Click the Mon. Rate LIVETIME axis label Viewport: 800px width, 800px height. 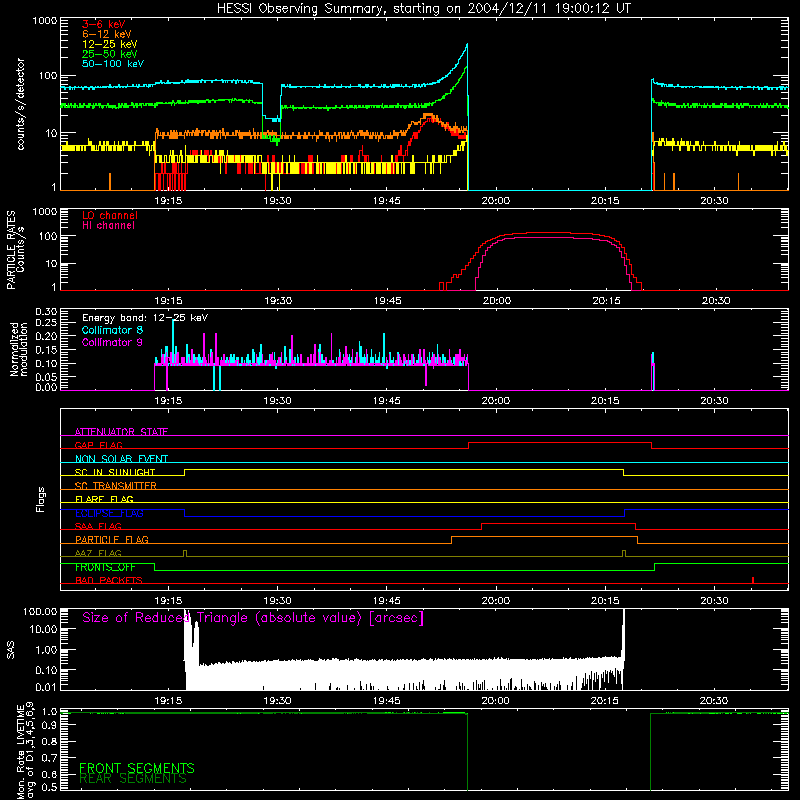pyautogui.click(x=26, y=753)
